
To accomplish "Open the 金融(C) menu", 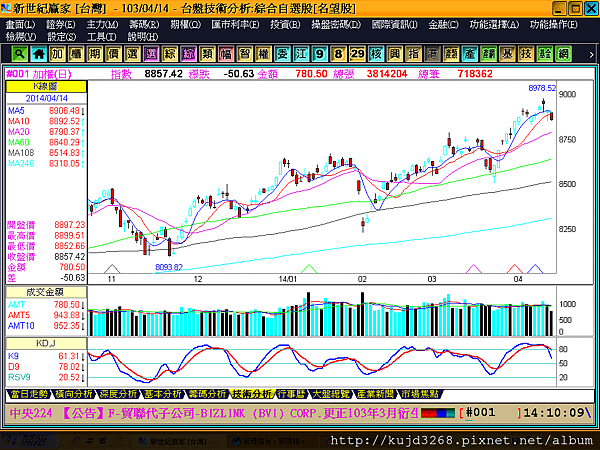I will pyautogui.click(x=443, y=25).
